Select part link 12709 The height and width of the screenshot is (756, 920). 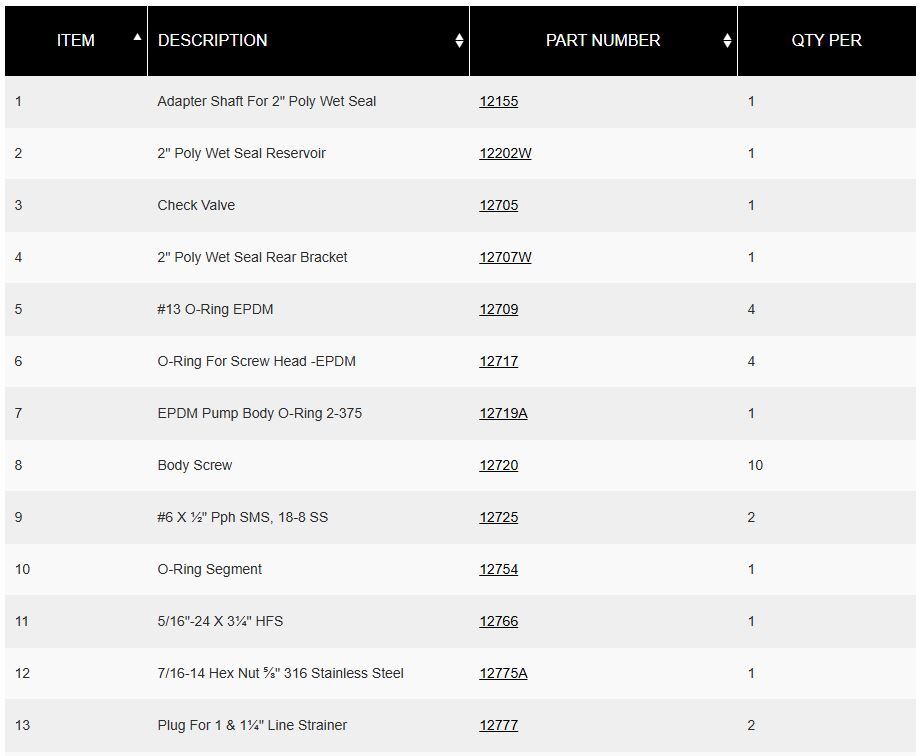498,309
